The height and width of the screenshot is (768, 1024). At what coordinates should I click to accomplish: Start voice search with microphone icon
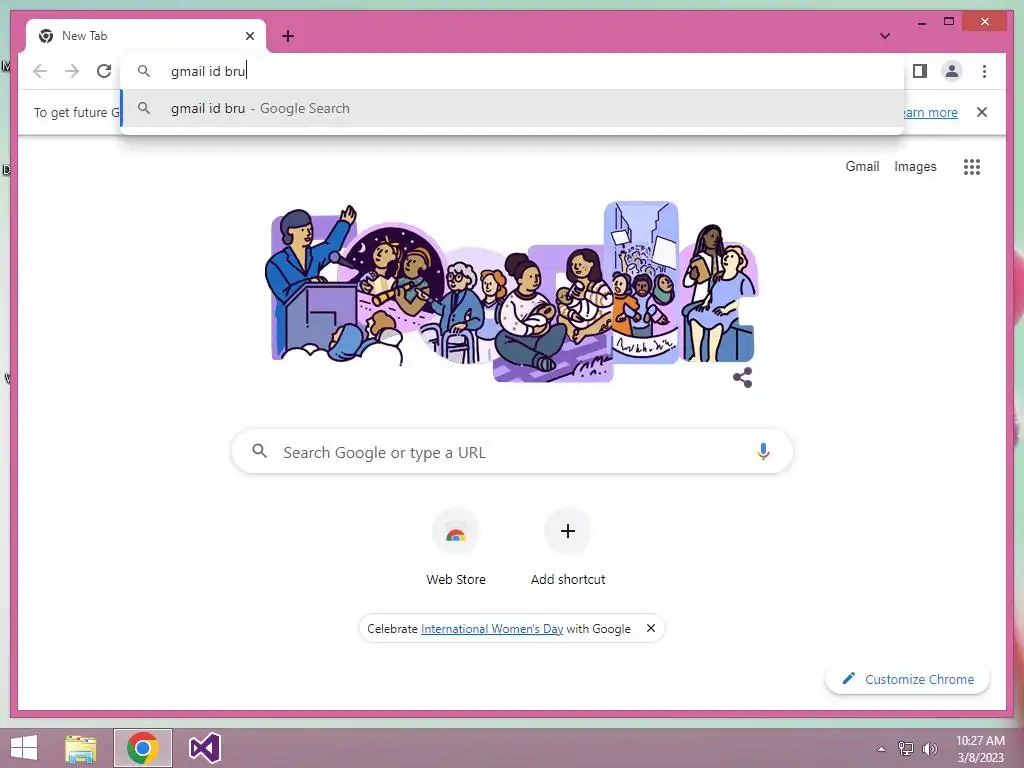763,451
